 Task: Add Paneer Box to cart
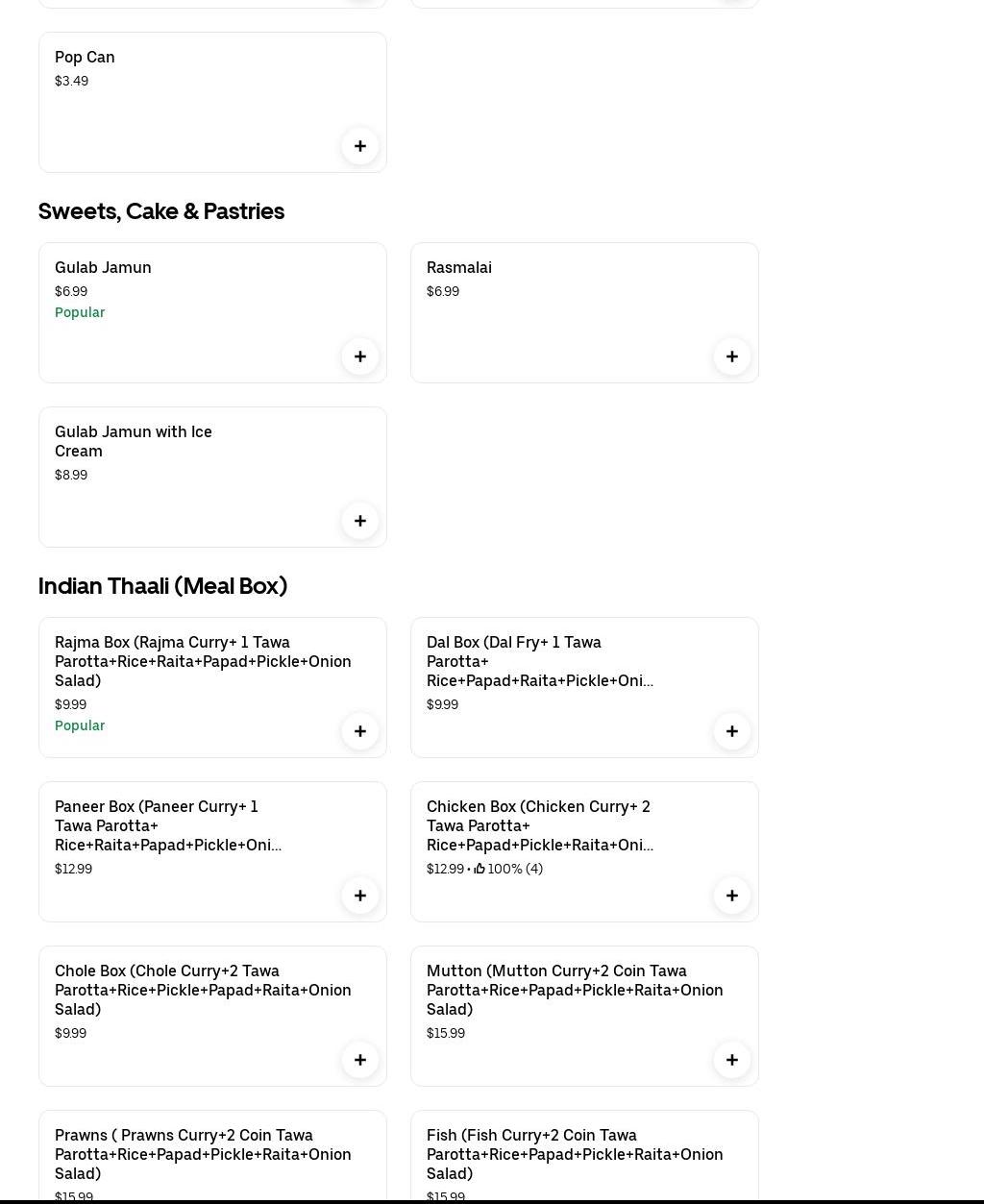pyautogui.click(x=359, y=896)
